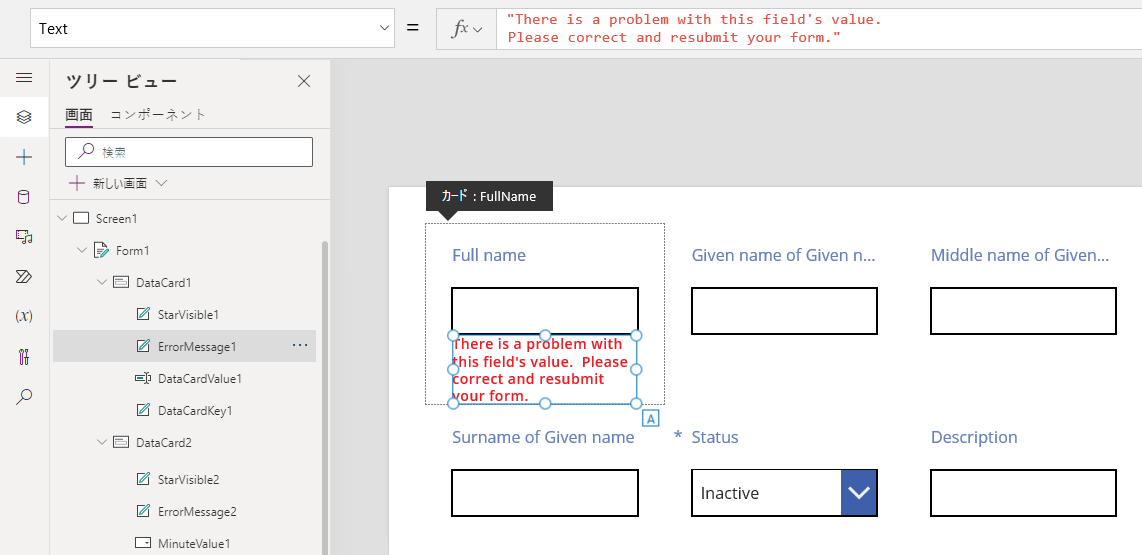The height and width of the screenshot is (555, 1142).
Task: Select DataCardKey1 in the tree
Action: tap(194, 411)
